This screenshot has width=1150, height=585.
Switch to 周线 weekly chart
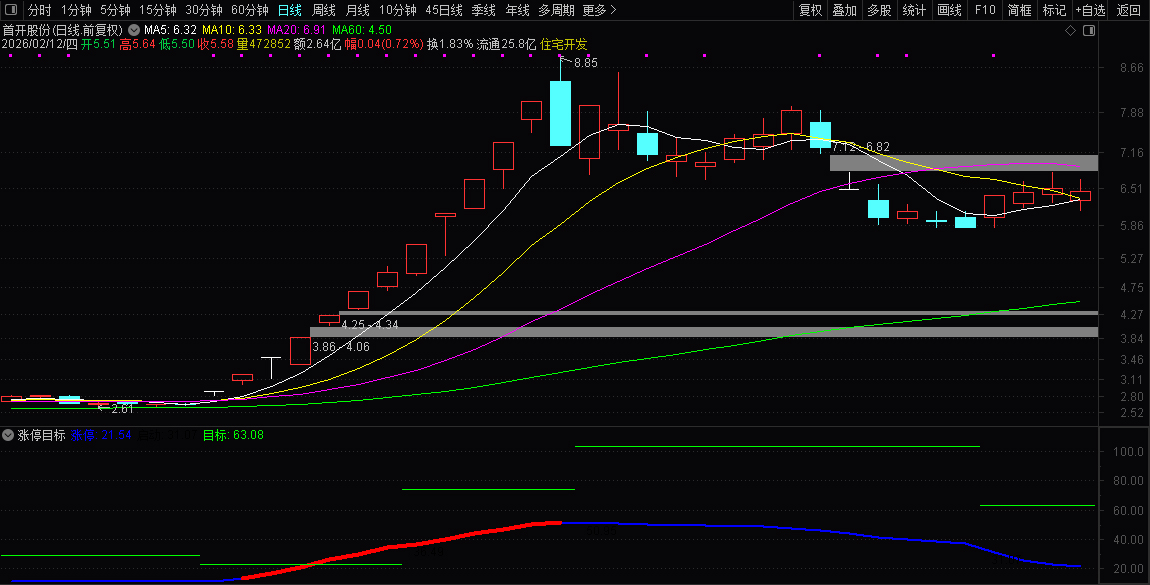coord(323,10)
